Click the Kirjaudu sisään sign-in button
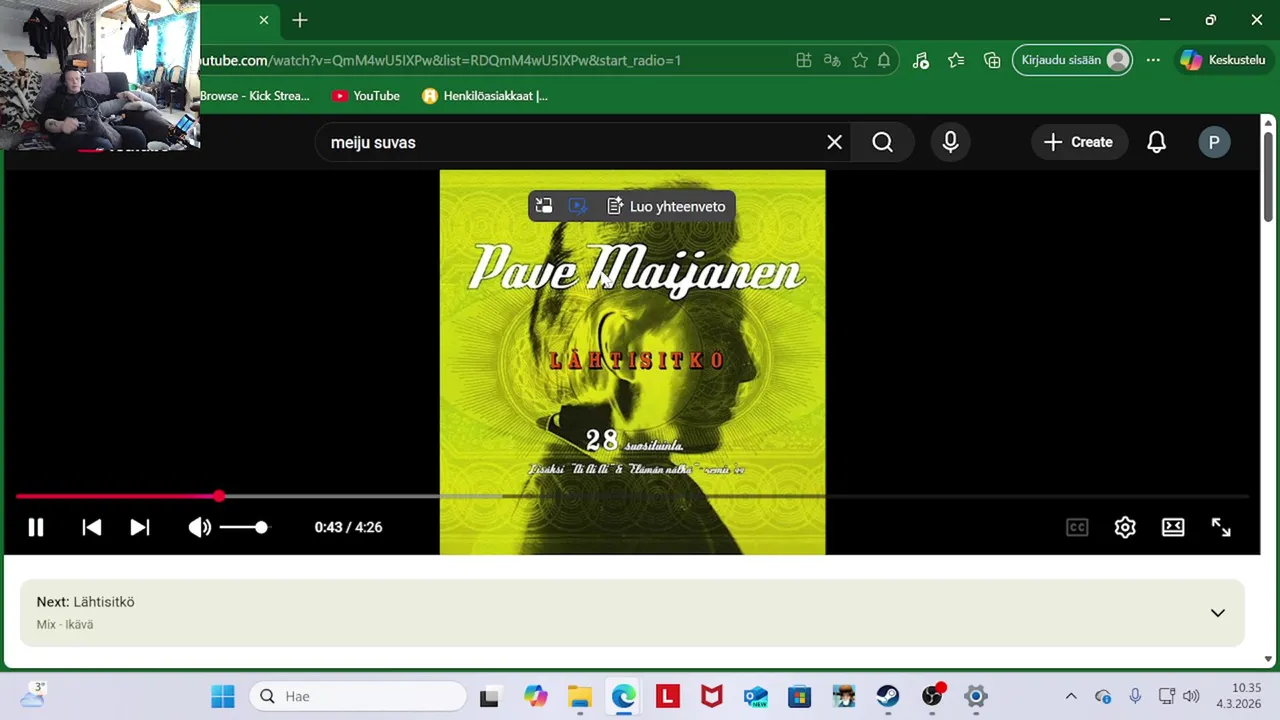The image size is (1280, 720). point(1073,60)
